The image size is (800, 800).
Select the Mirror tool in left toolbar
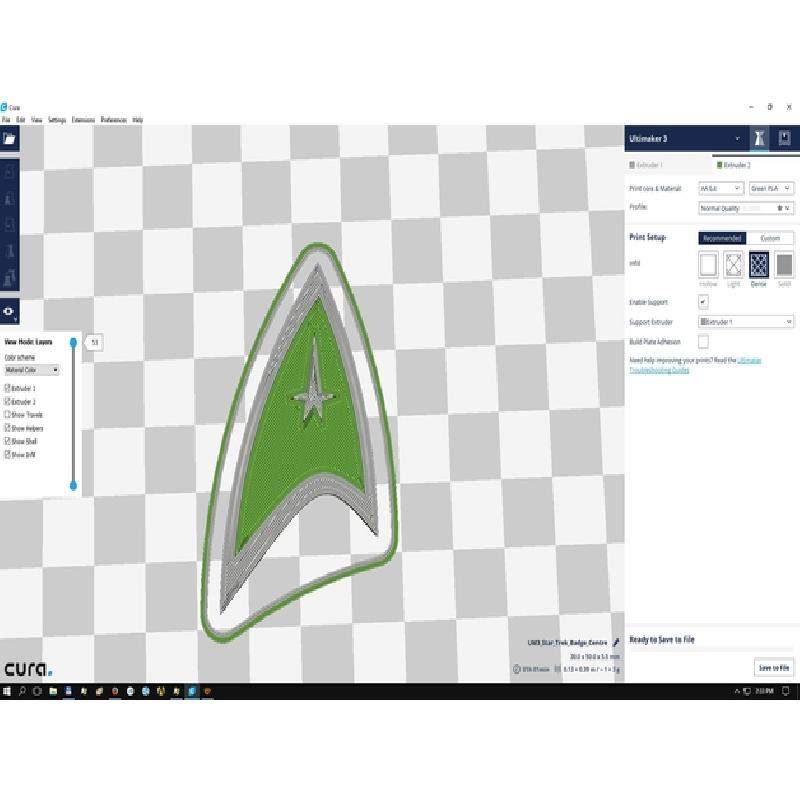click(9, 252)
